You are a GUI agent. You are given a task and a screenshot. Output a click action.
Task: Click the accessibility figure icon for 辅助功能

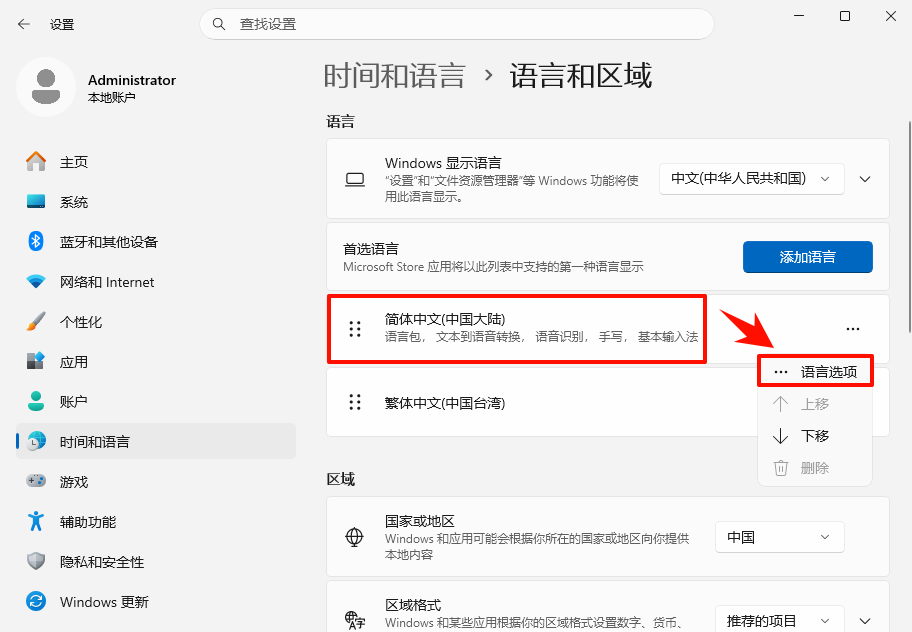click(x=36, y=521)
